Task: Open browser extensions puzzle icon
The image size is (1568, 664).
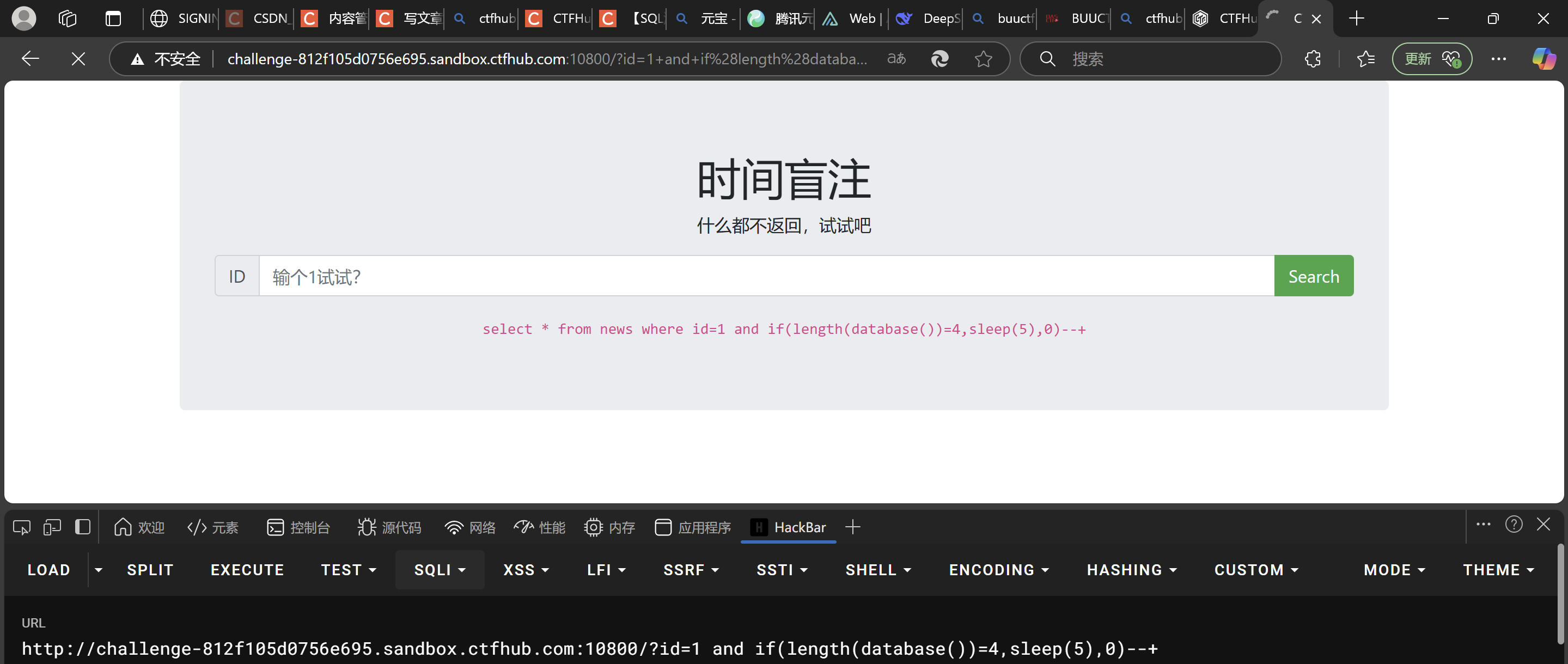Action: [x=1313, y=59]
